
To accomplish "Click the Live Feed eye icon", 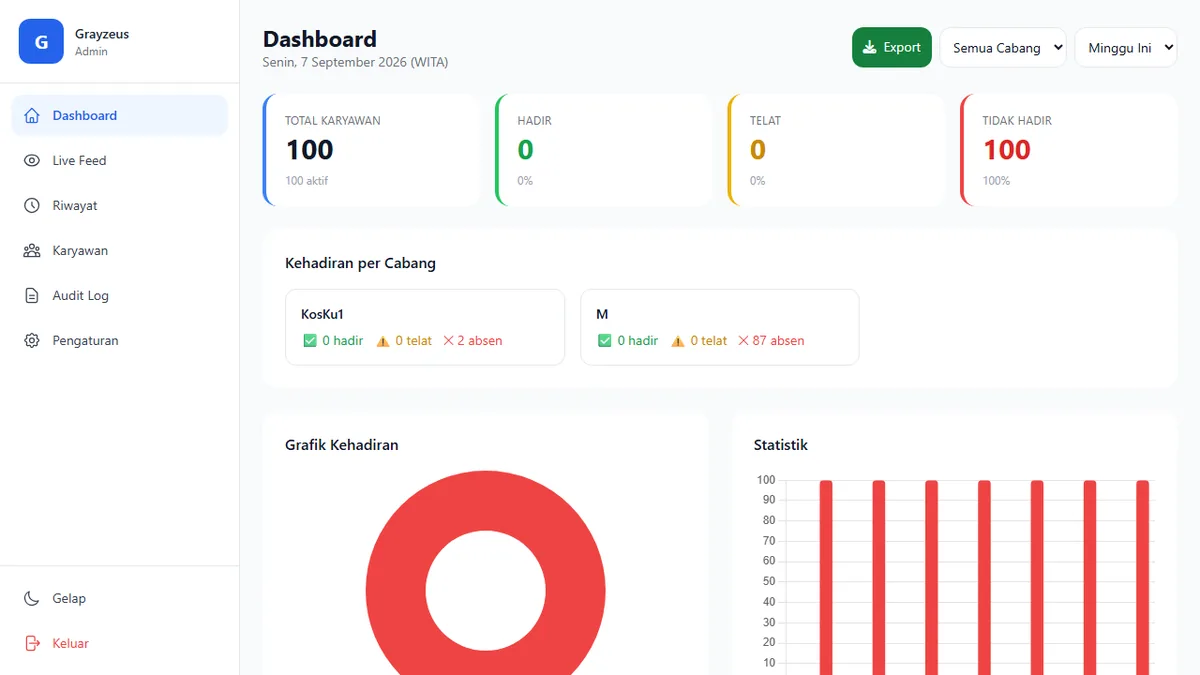I will coord(32,160).
